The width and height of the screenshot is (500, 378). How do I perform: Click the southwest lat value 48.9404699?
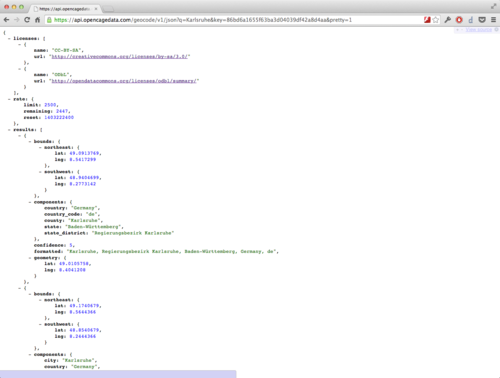(84, 178)
